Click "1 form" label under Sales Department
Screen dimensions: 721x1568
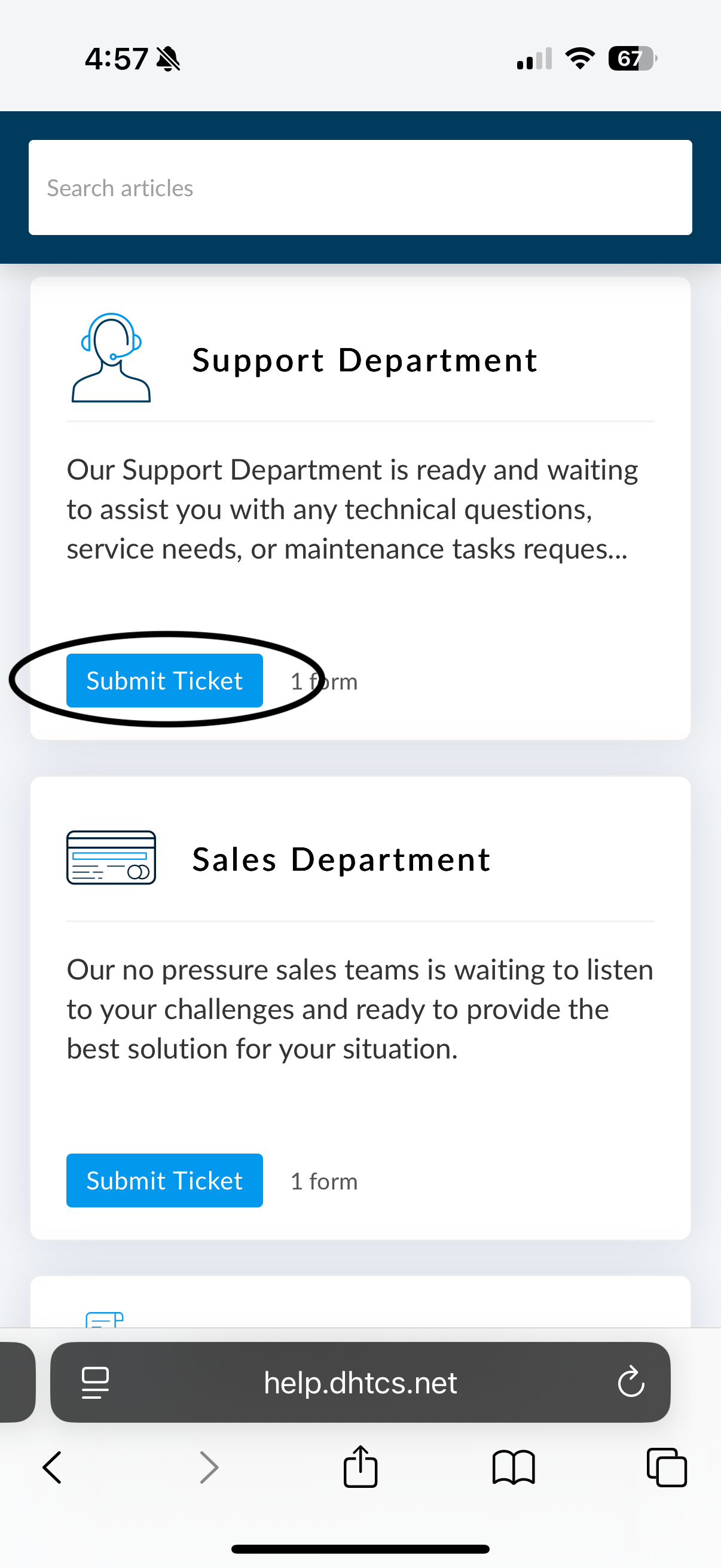pyautogui.click(x=323, y=1182)
